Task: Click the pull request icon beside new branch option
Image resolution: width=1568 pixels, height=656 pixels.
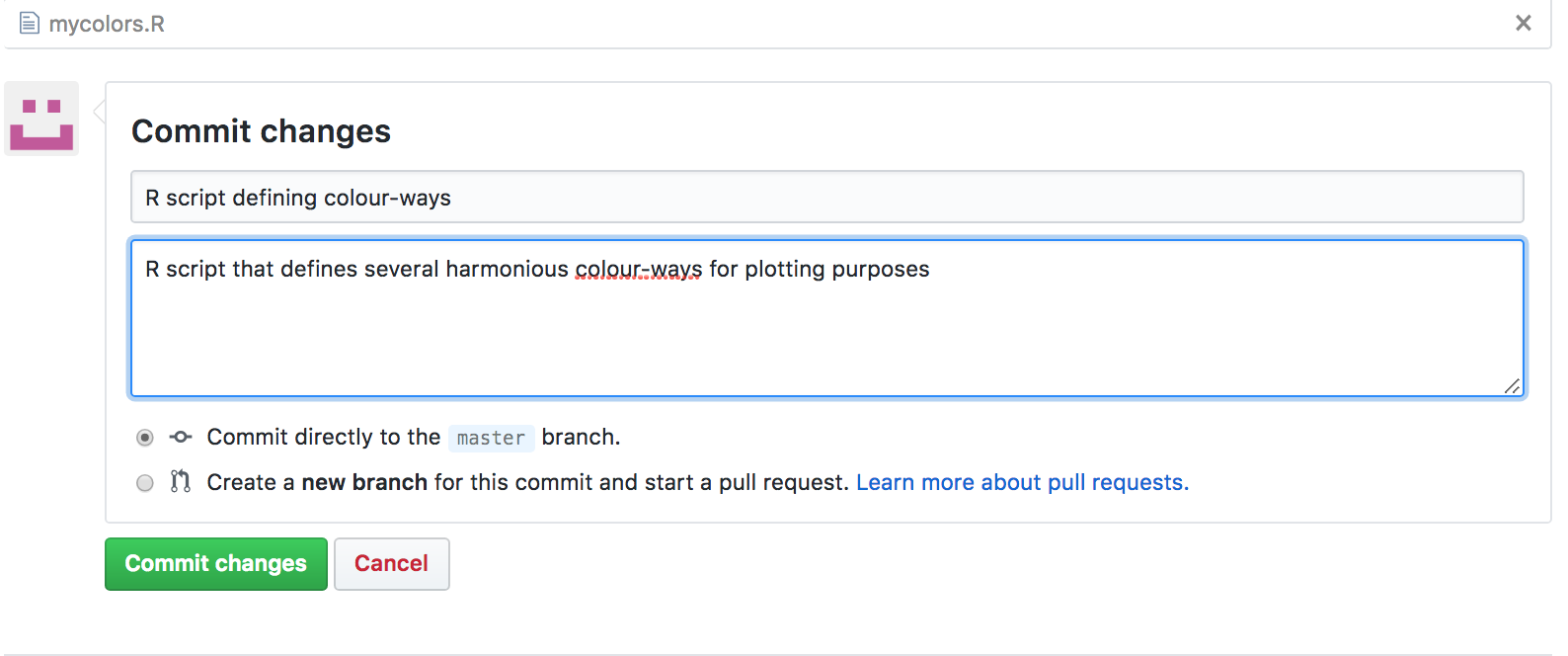Action: (x=180, y=482)
